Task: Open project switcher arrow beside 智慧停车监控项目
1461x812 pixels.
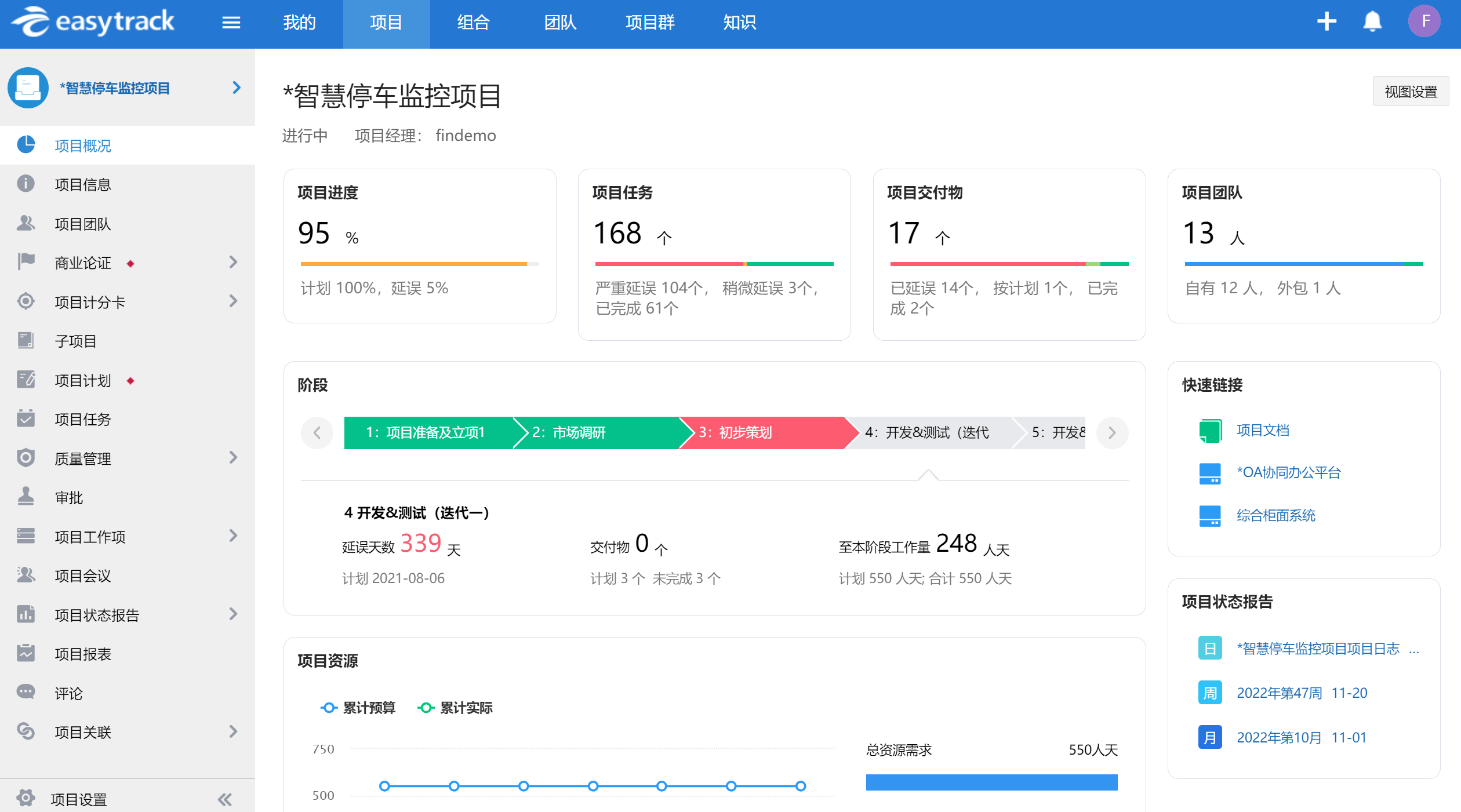Action: tap(236, 88)
